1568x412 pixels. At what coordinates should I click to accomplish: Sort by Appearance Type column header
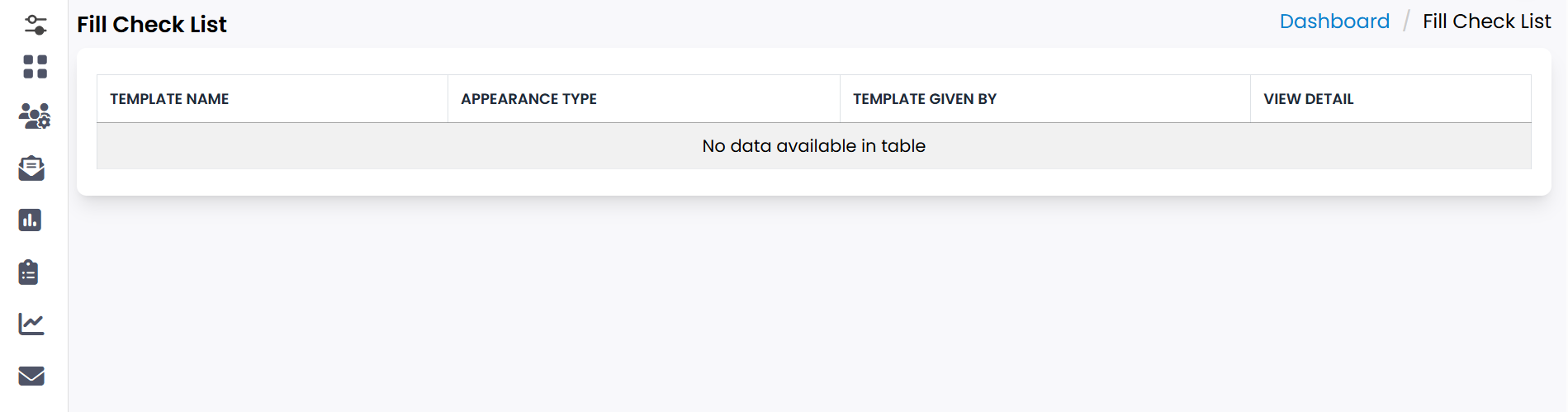(528, 99)
